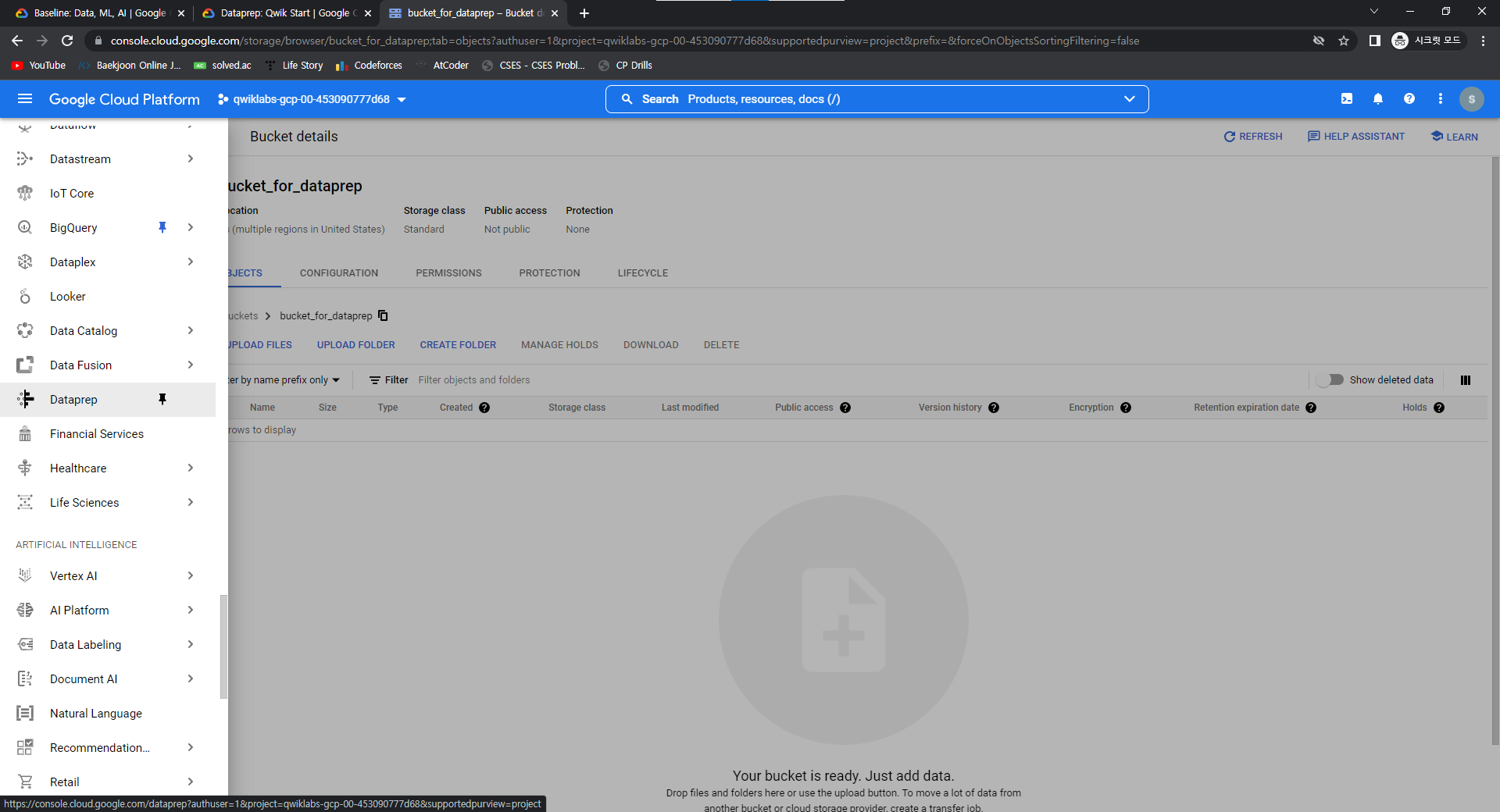Viewport: 1500px width, 812px height.
Task: Click the Financial Services sidebar icon
Action: tap(25, 434)
